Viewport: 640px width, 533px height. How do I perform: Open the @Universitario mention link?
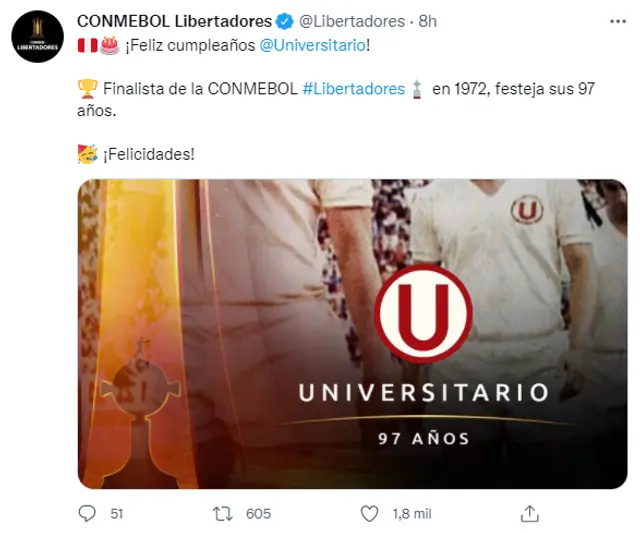pyautogui.click(x=313, y=45)
